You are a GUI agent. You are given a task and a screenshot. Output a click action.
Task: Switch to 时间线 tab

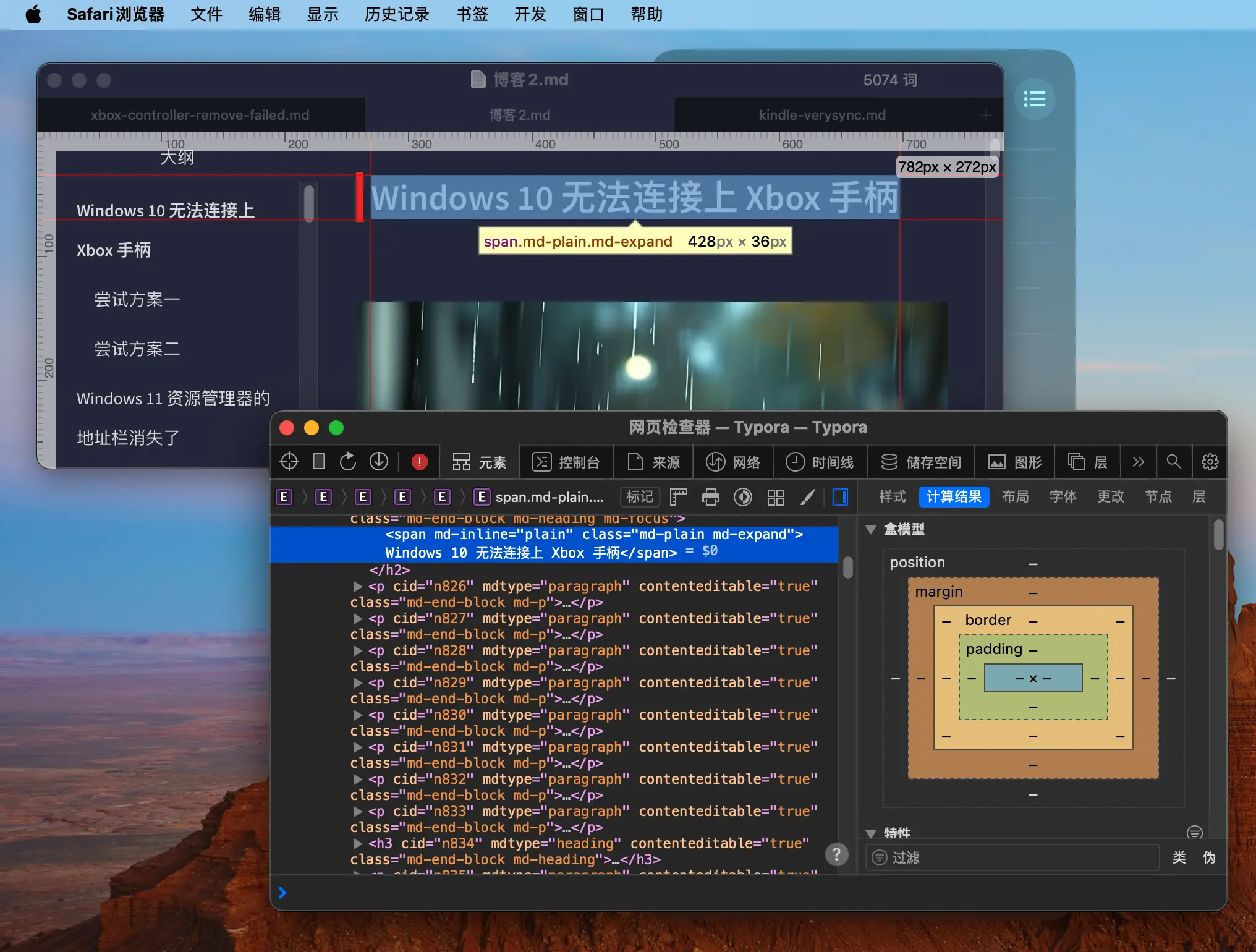point(820,462)
